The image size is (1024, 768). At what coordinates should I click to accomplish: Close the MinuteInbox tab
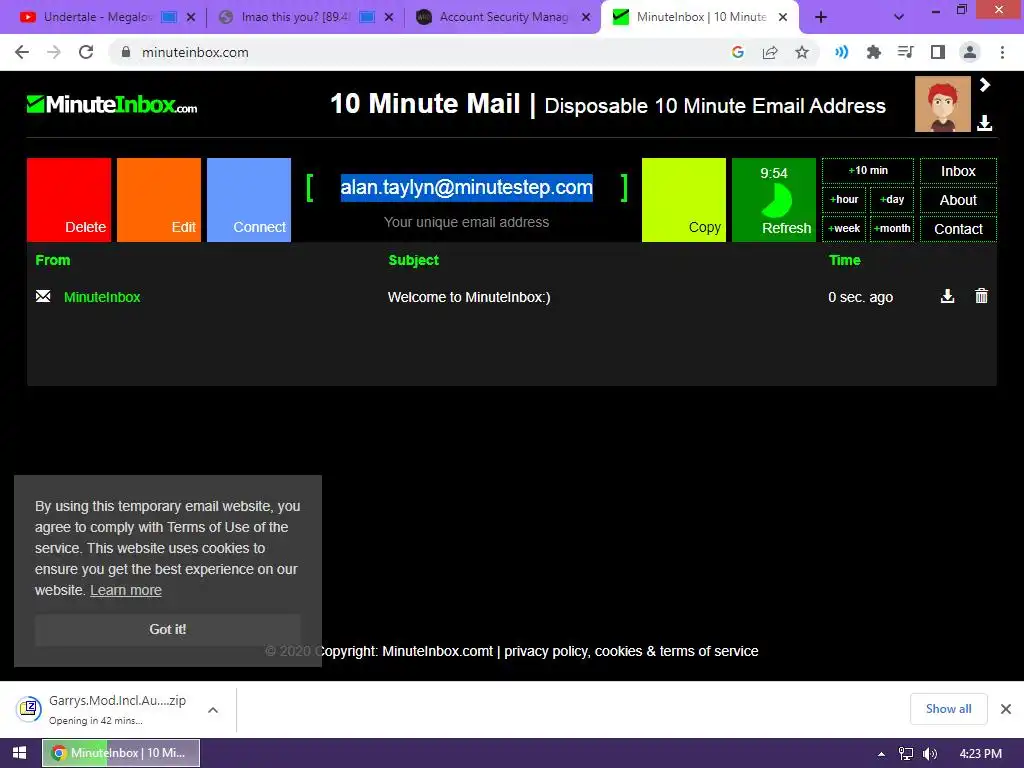point(783,17)
